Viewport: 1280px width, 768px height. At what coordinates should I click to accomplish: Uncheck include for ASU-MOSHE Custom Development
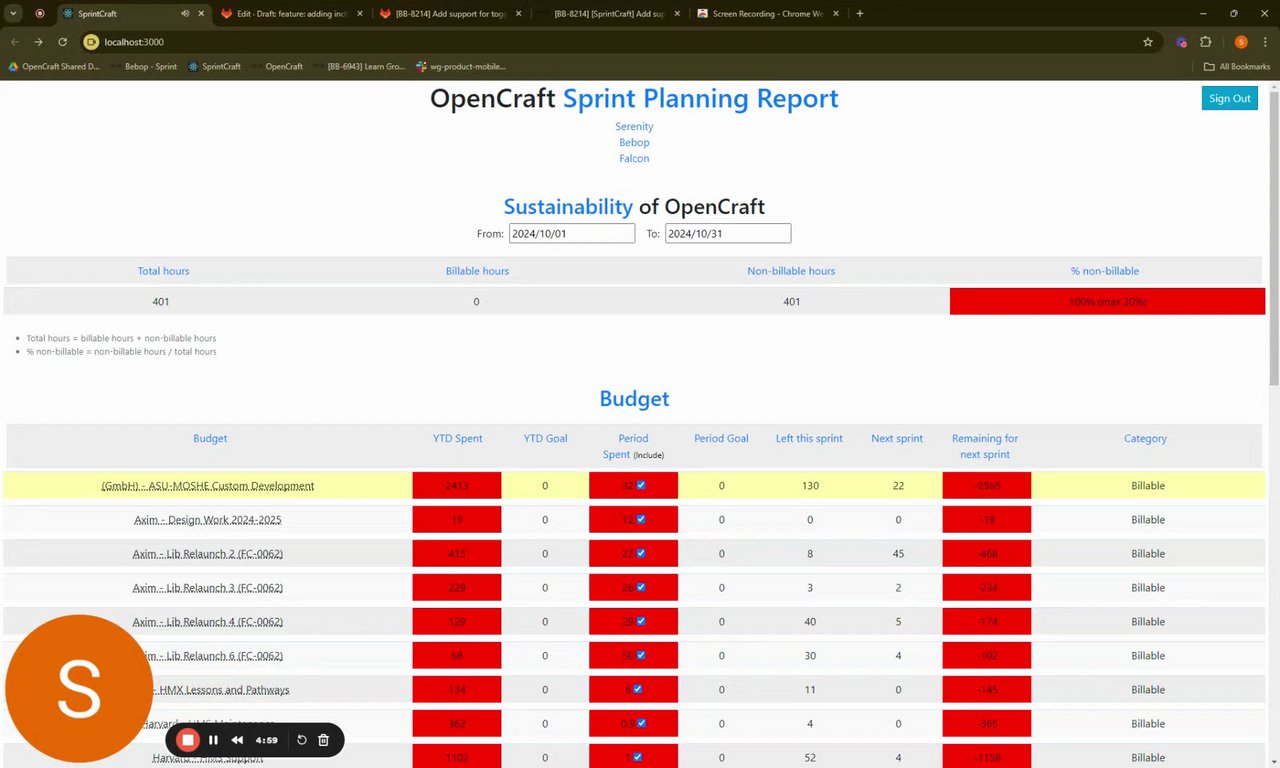641,485
